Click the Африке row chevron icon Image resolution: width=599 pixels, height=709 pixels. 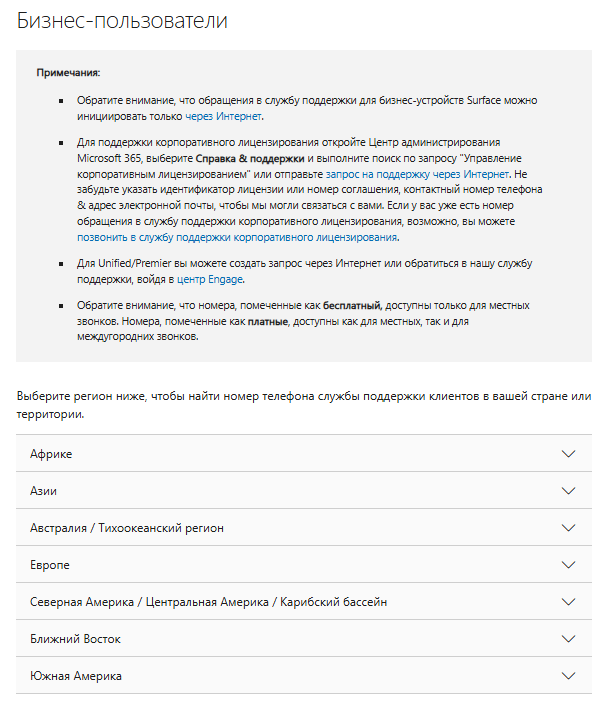[568, 454]
